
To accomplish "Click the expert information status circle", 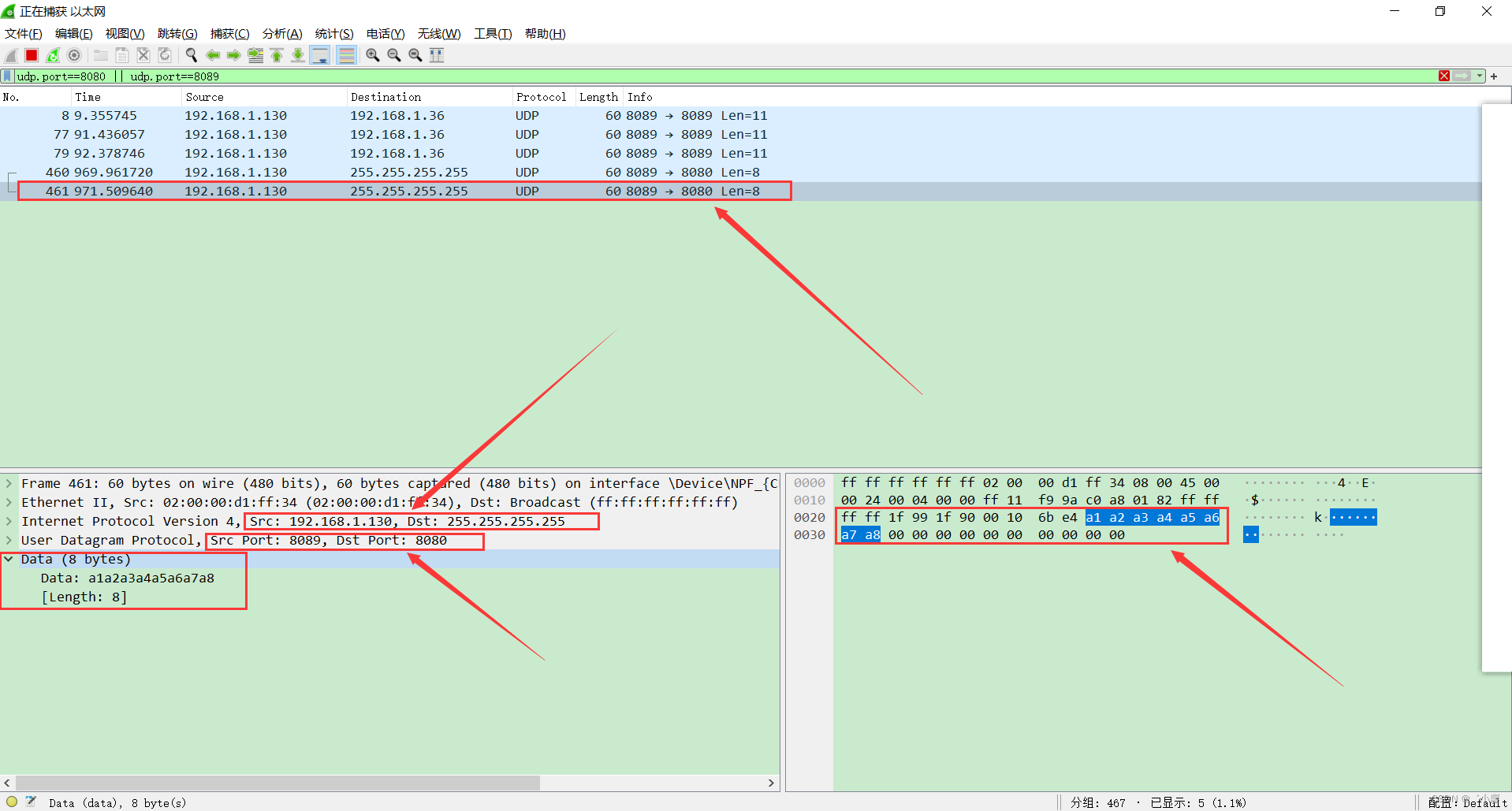I will (12, 802).
